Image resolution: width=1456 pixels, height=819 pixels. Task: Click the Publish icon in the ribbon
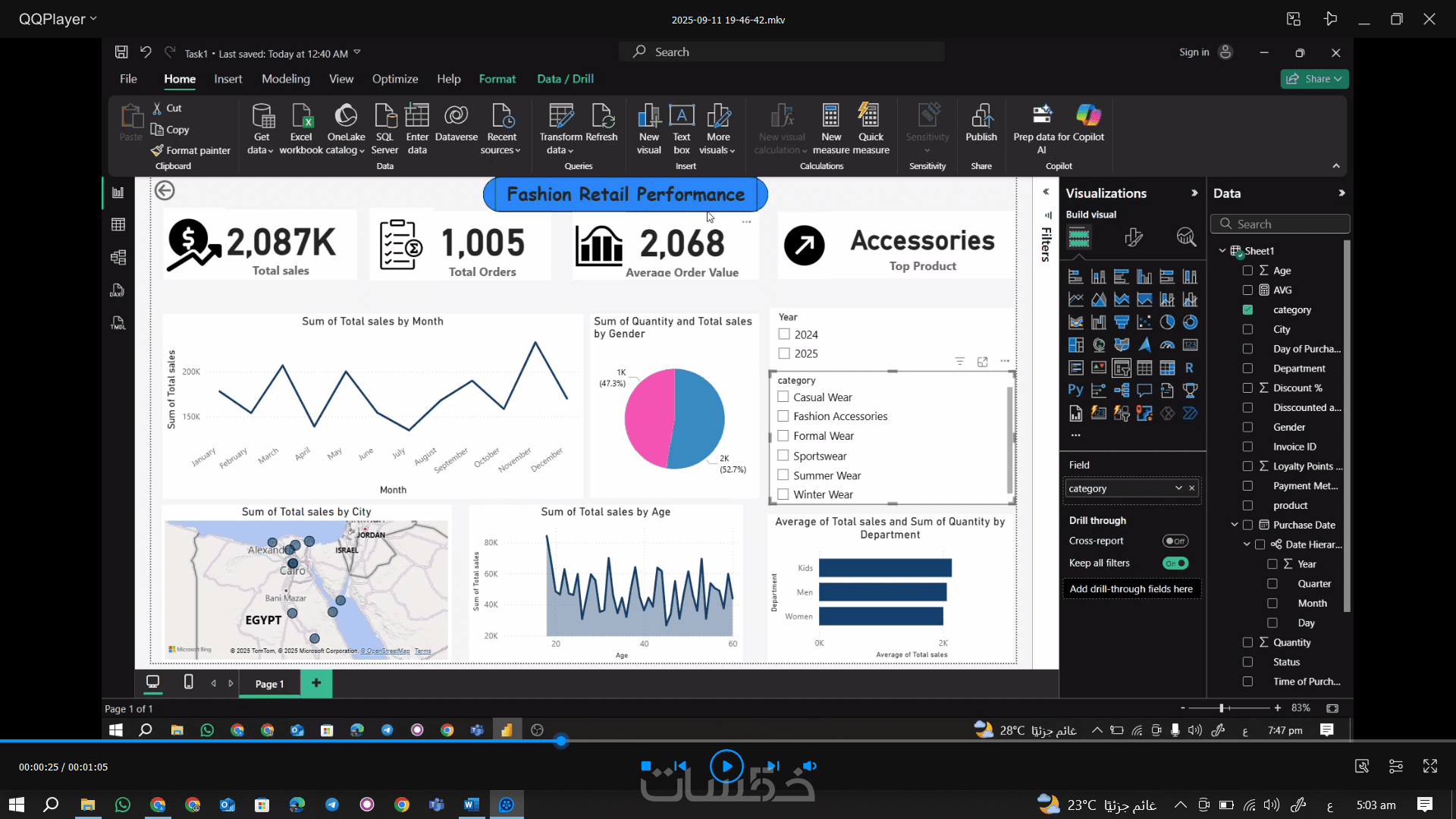(981, 116)
